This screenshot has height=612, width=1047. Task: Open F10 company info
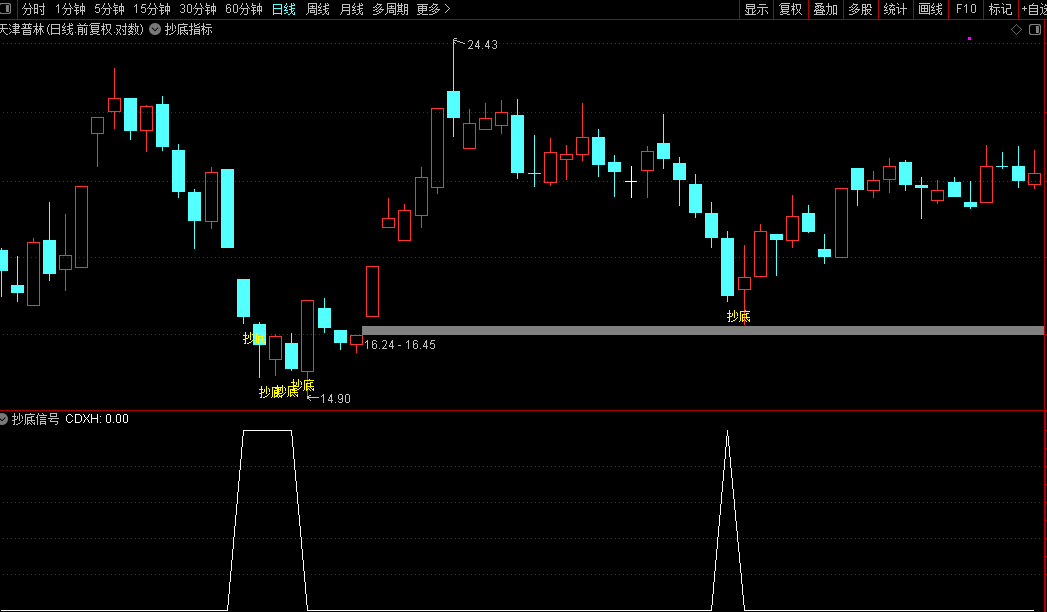click(x=966, y=9)
